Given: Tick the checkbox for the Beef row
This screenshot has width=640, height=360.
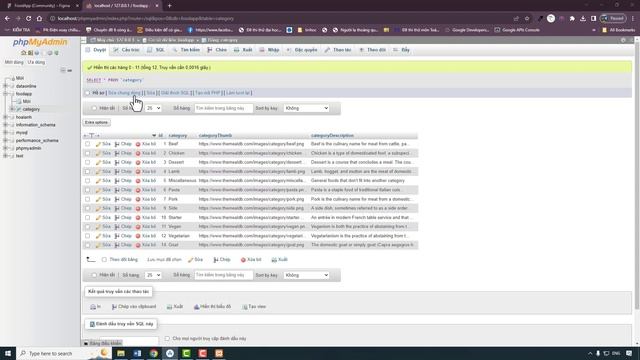Looking at the screenshot, I should click(87, 144).
